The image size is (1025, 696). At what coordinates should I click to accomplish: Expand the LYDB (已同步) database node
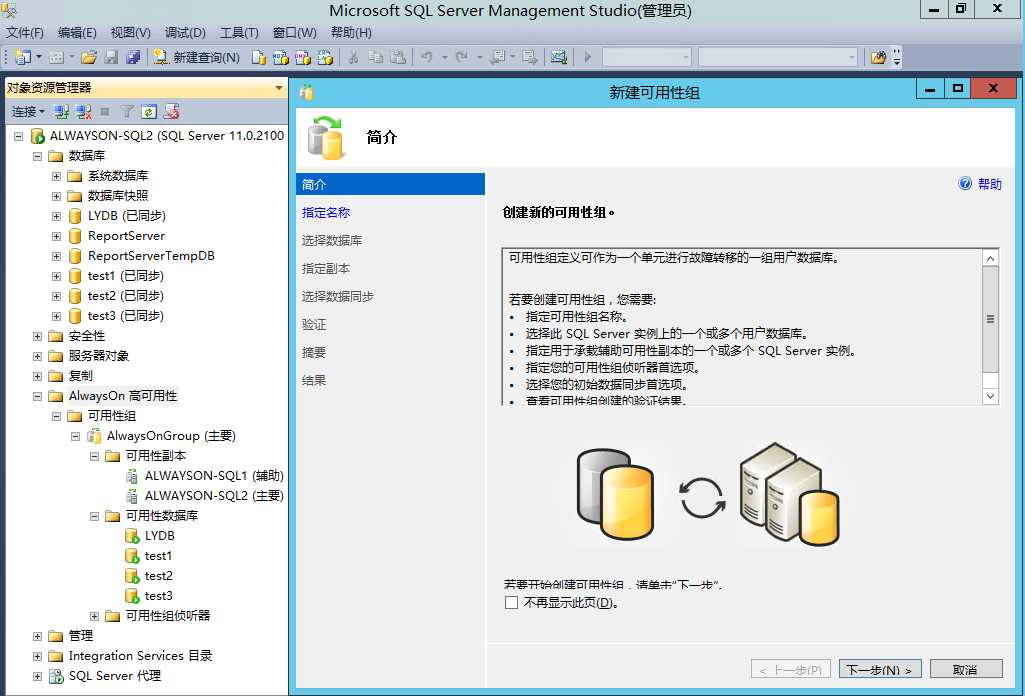point(56,216)
